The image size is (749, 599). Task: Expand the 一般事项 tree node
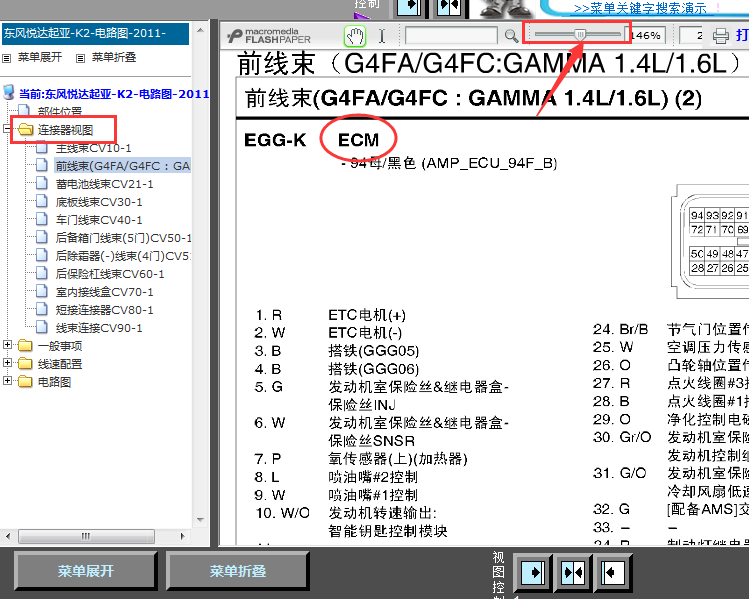click(7, 344)
